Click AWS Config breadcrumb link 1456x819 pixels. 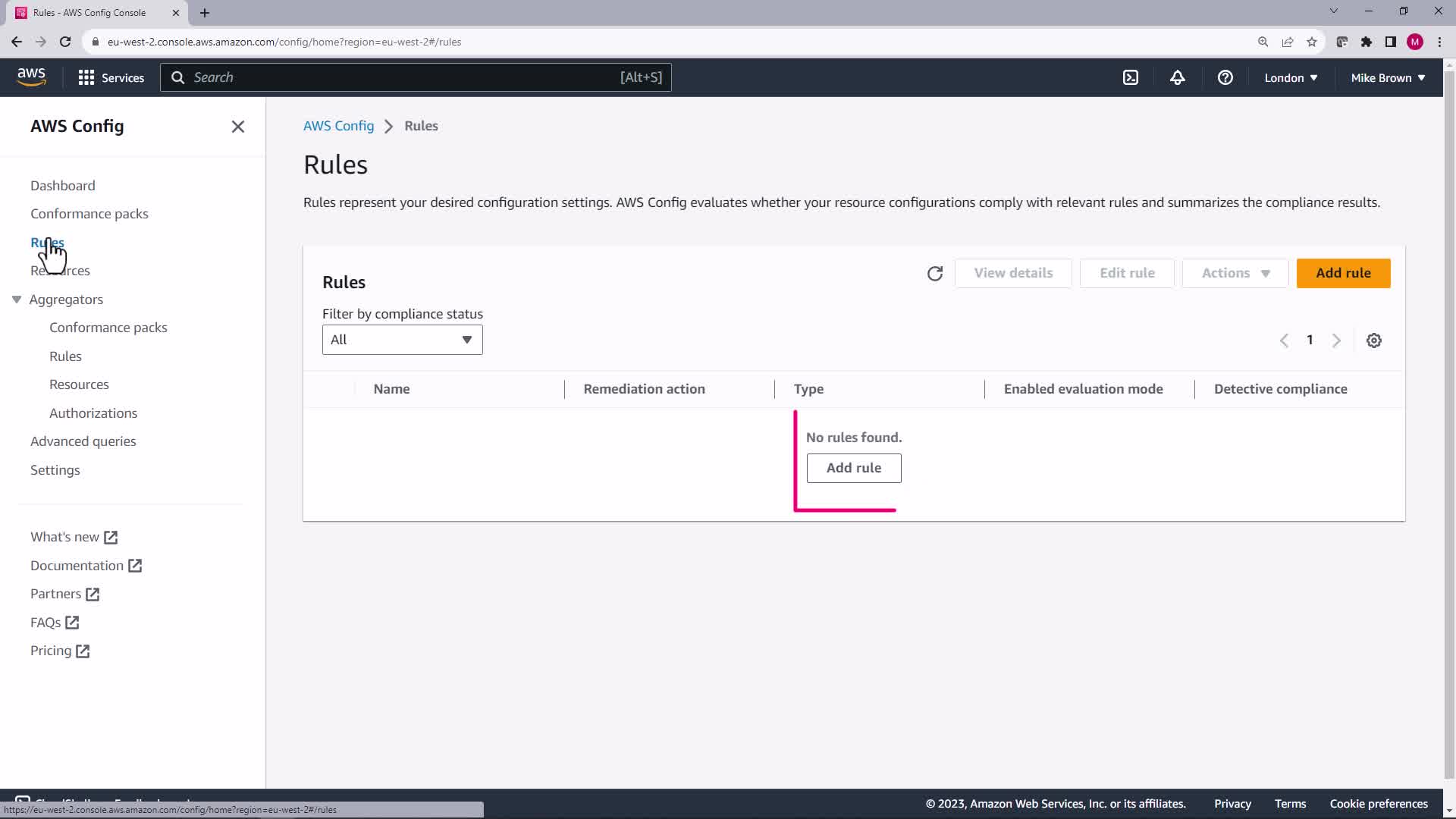[338, 126]
